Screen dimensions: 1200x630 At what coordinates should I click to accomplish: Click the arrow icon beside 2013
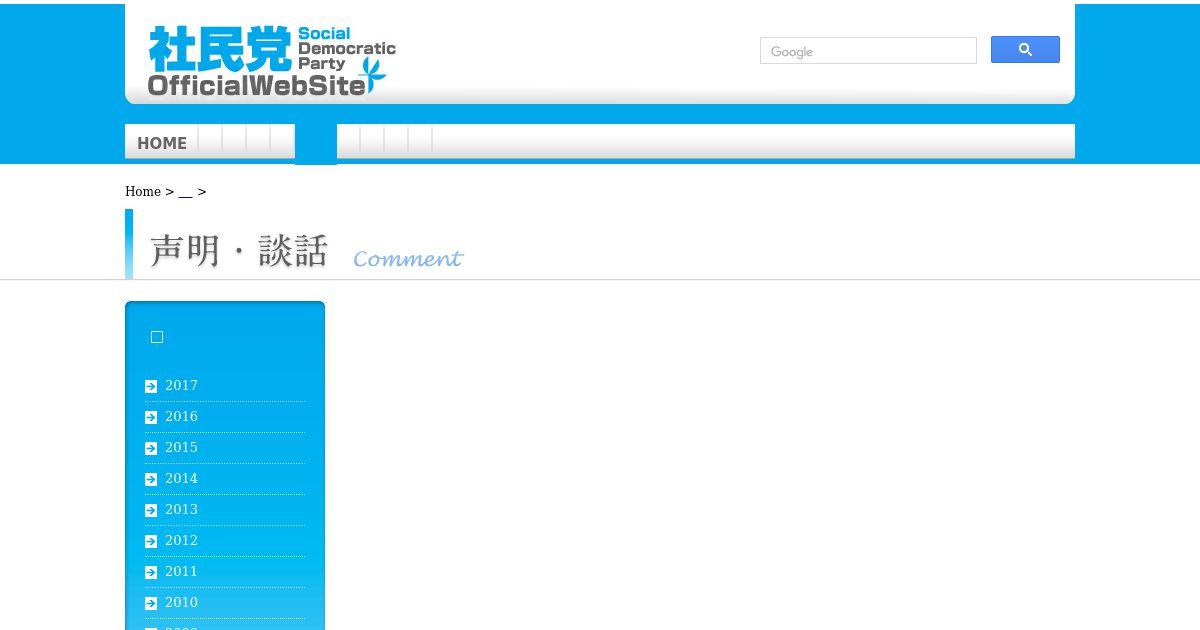[x=151, y=510]
